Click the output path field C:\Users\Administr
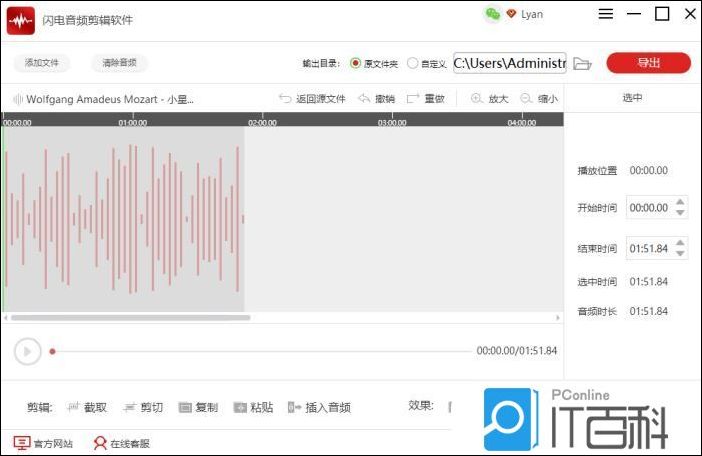 pos(509,63)
